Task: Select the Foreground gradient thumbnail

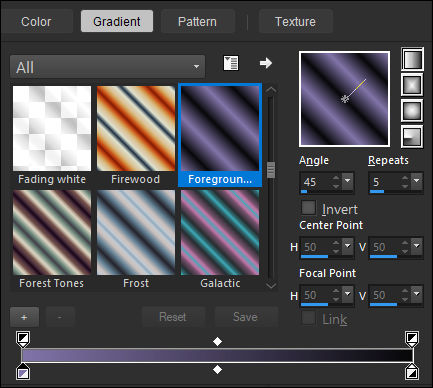Action: coord(220,128)
